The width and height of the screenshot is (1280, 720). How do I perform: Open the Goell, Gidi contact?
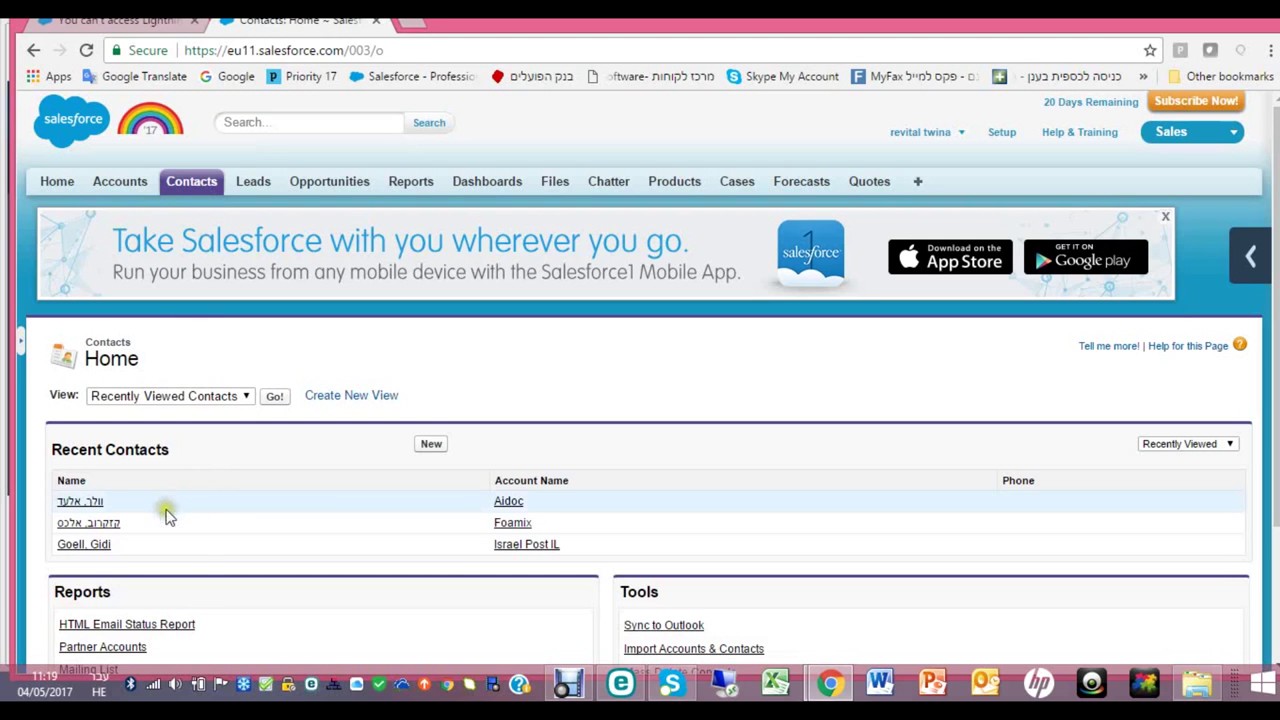[x=84, y=544]
